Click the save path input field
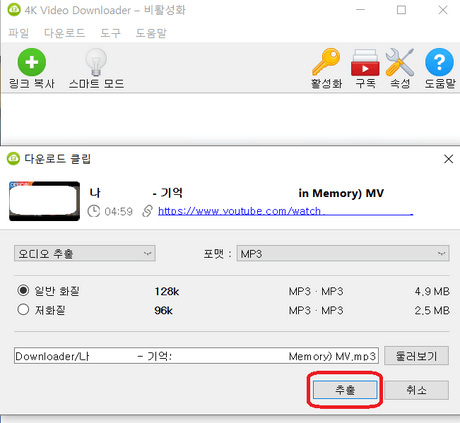This screenshot has width=460, height=423. (196, 356)
